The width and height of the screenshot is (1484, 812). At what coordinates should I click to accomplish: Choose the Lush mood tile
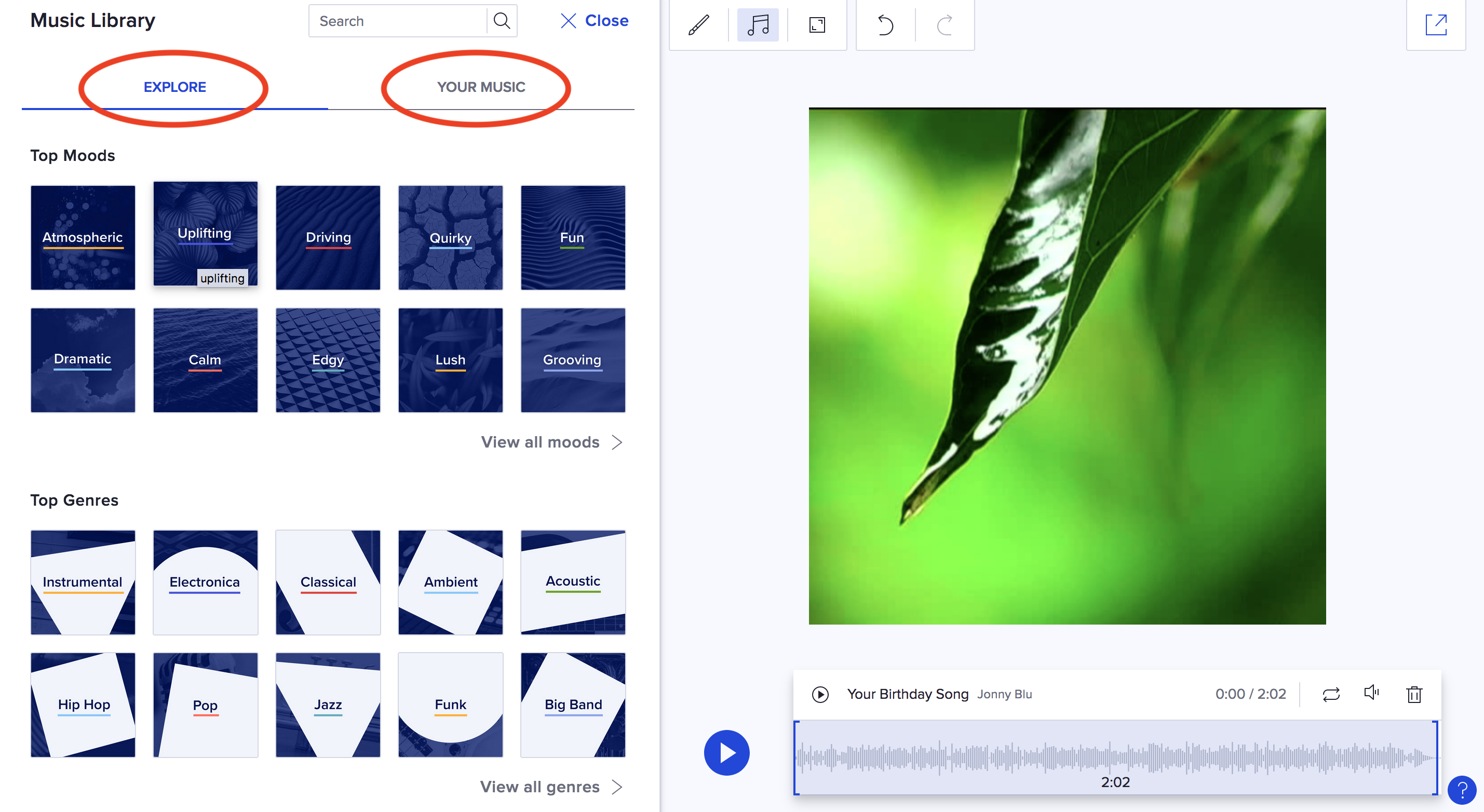point(451,360)
